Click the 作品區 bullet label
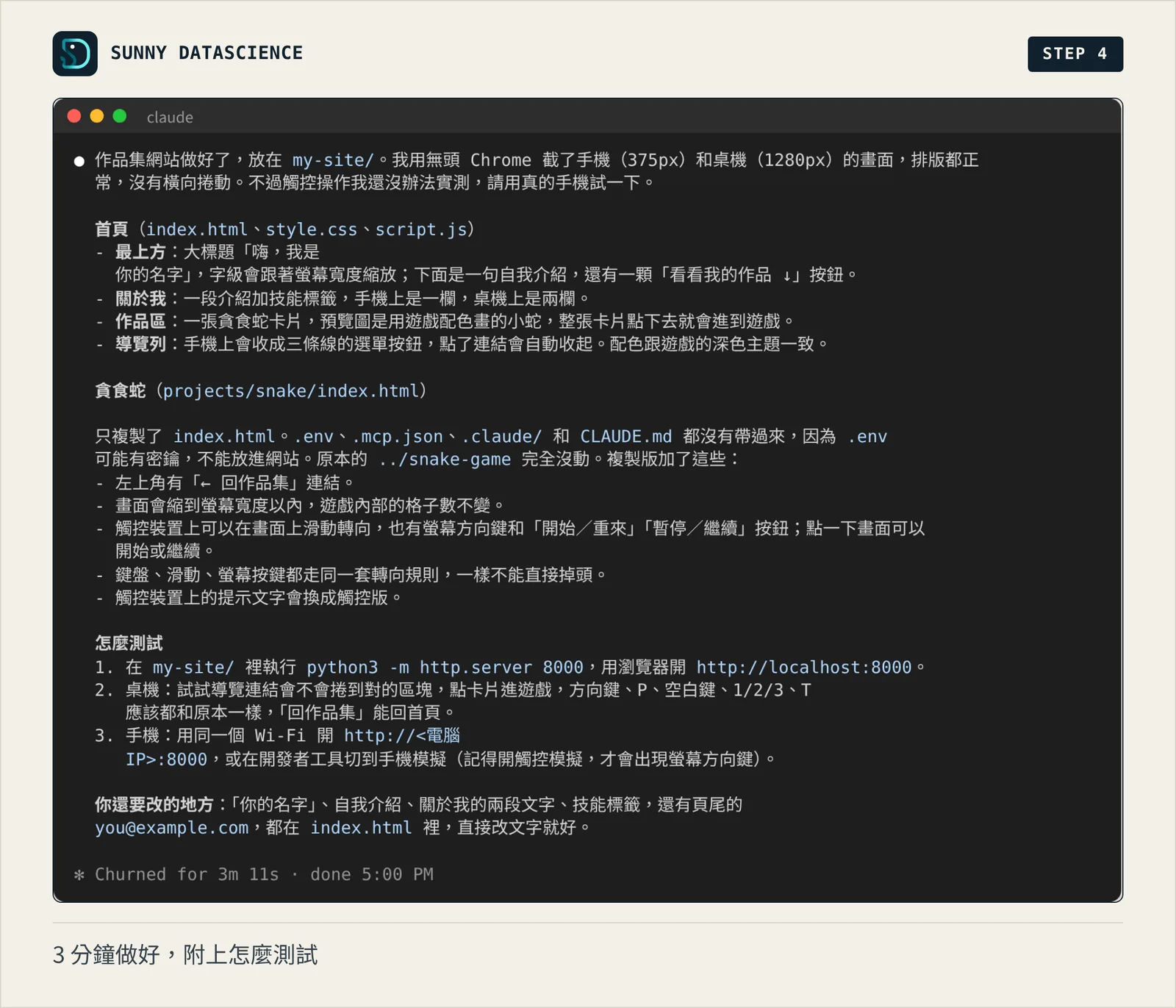Viewport: 1176px width, 1008px height. (140, 321)
